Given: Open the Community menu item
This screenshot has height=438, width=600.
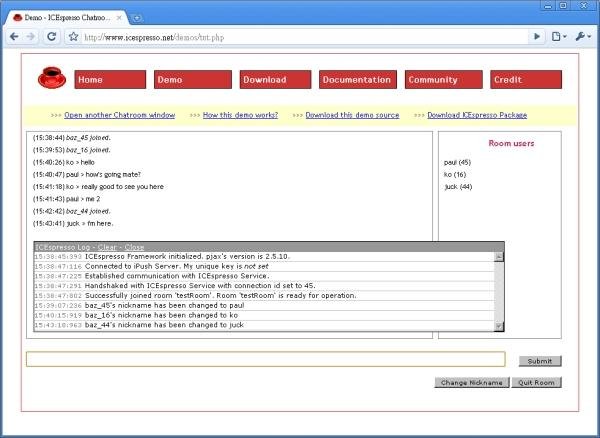Looking at the screenshot, I should pyautogui.click(x=443, y=80).
